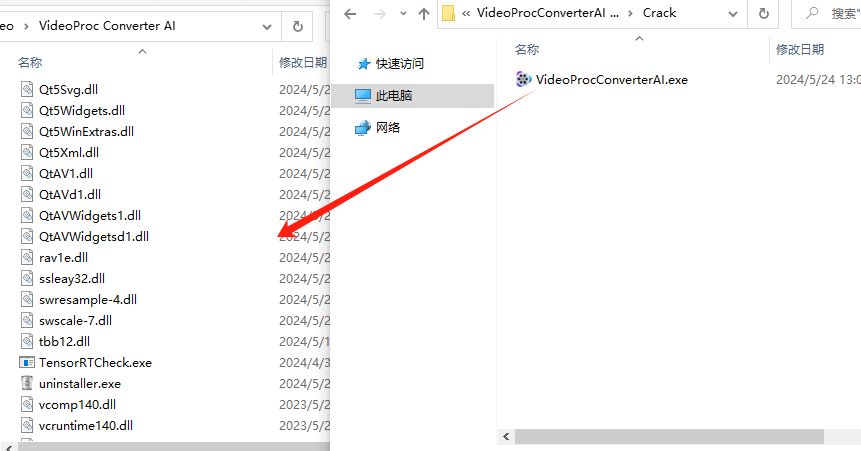Select the rav1e.dll file icon
The height and width of the screenshot is (451, 861).
tap(27, 257)
